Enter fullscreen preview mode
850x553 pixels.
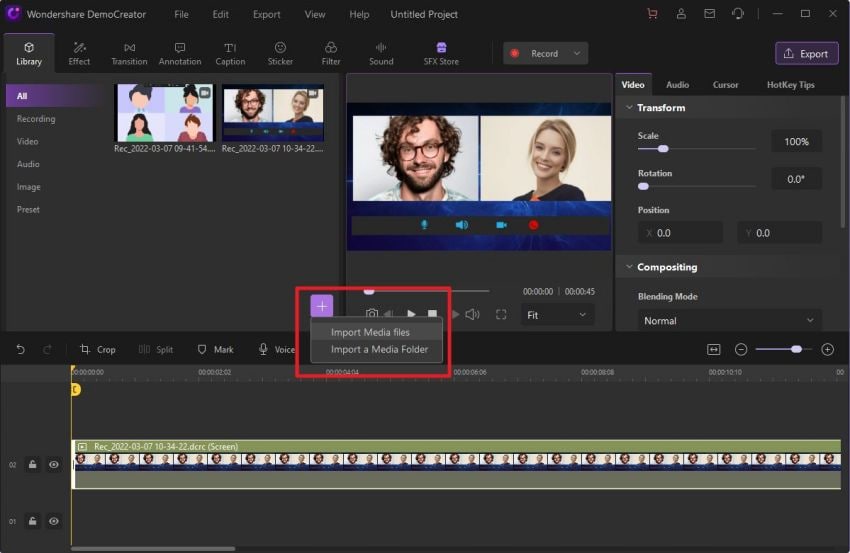[x=501, y=314]
